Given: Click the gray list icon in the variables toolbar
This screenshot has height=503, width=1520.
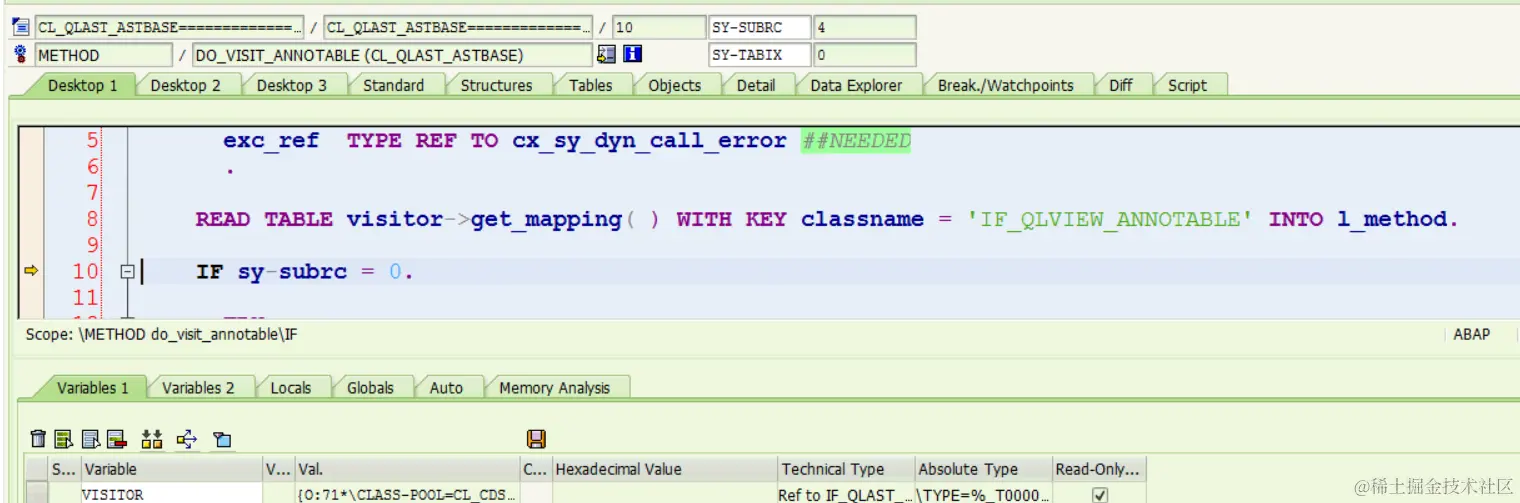Looking at the screenshot, I should [90, 438].
